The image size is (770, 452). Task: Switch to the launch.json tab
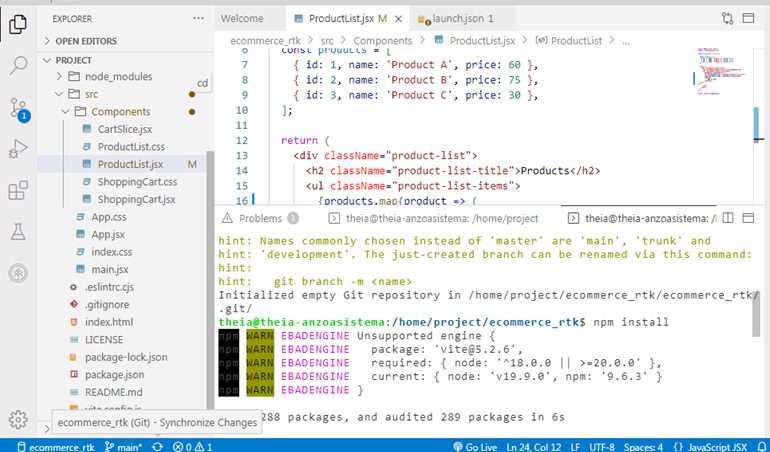click(462, 19)
